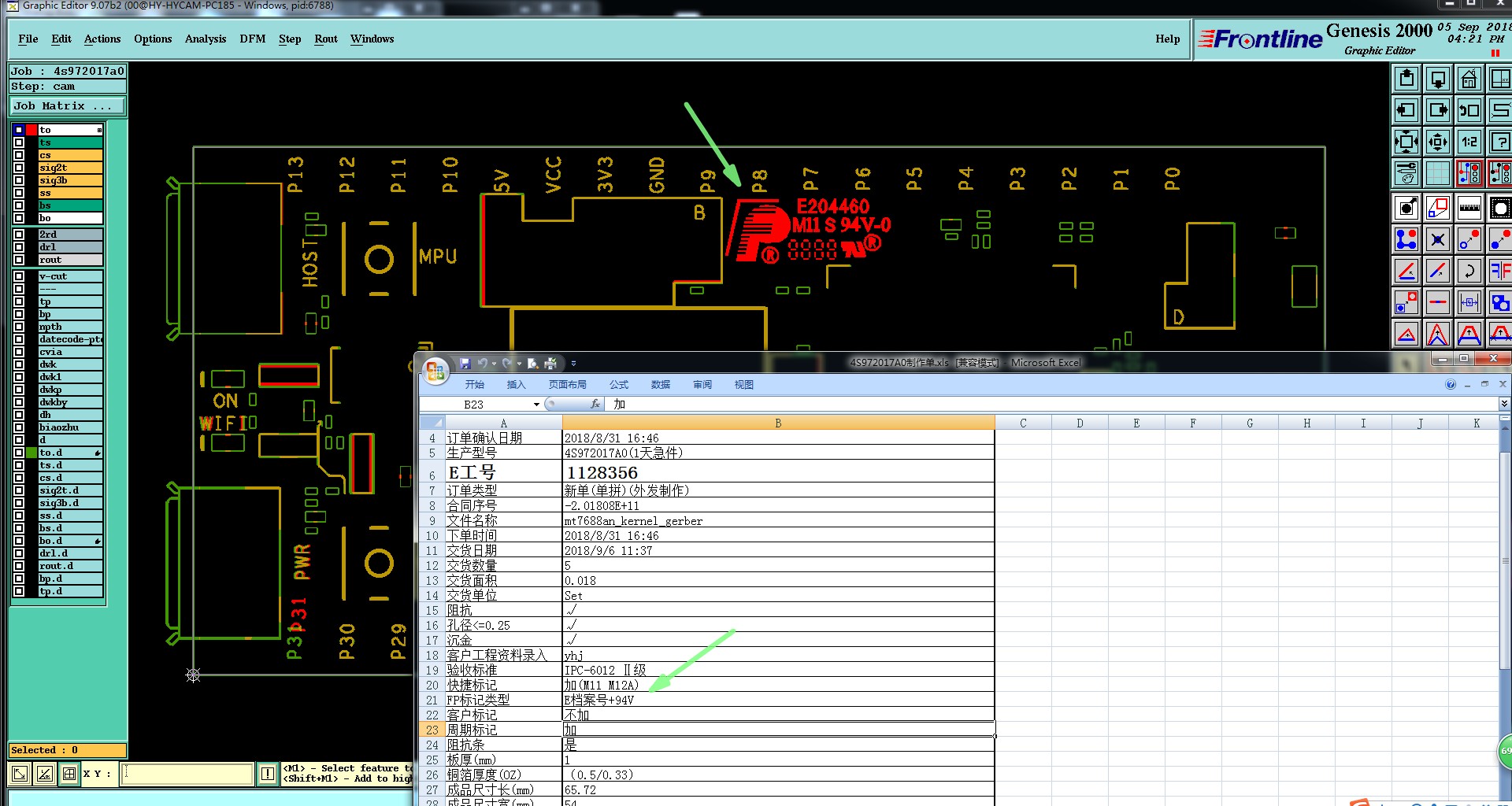The width and height of the screenshot is (1512, 806).
Task: Click the pan left view icon
Action: [1406, 110]
